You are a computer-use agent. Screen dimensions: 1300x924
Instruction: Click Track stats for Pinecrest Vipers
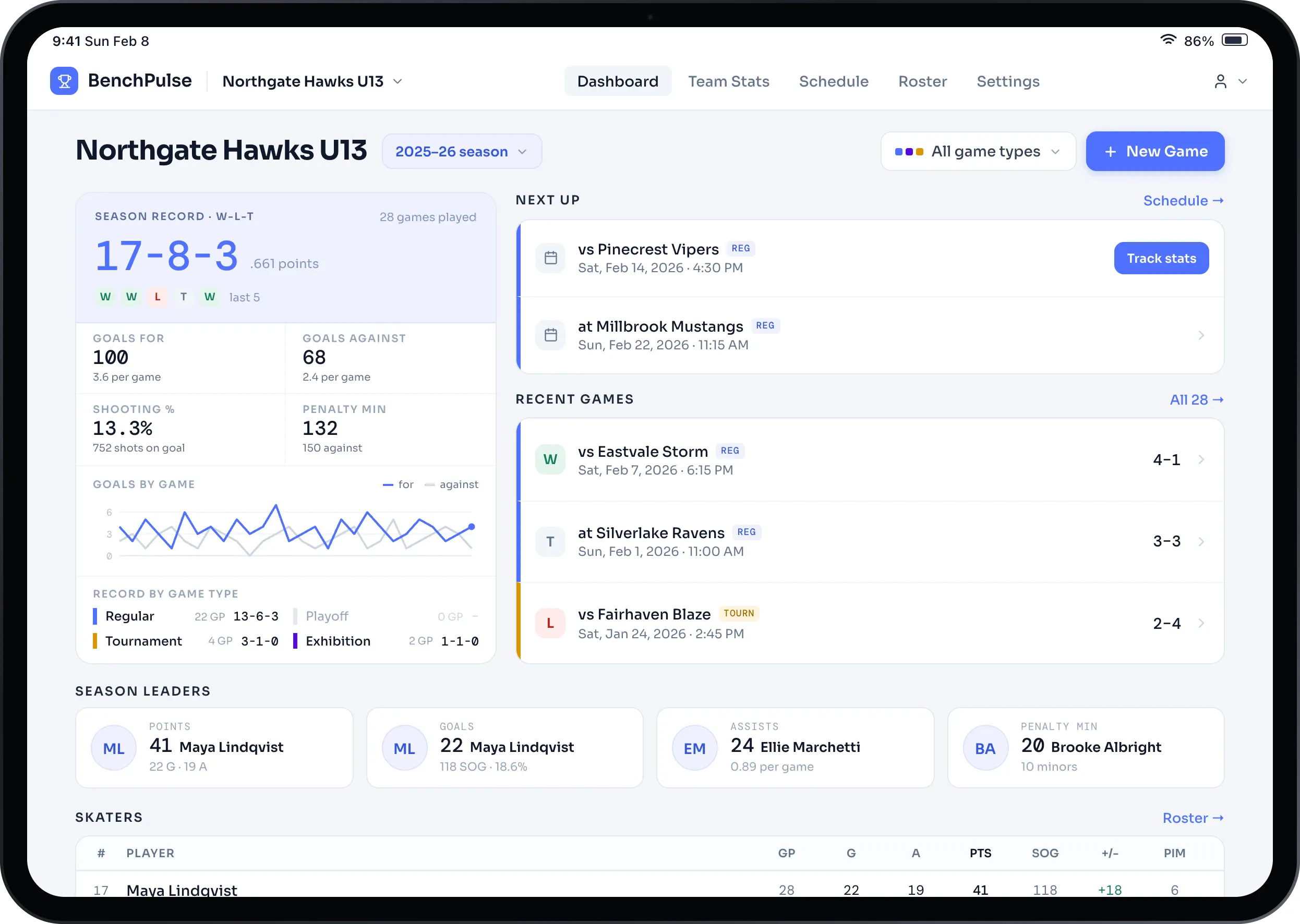click(x=1161, y=258)
